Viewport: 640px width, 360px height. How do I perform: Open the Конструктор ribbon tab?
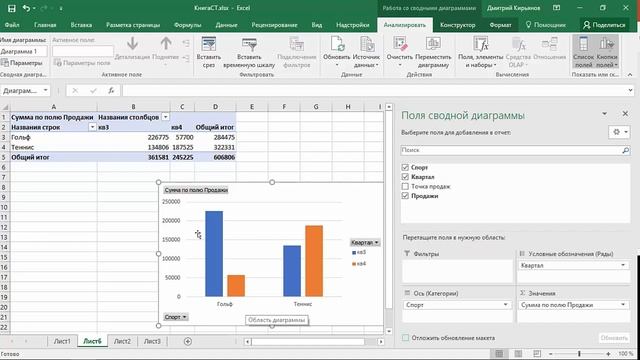pos(458,25)
